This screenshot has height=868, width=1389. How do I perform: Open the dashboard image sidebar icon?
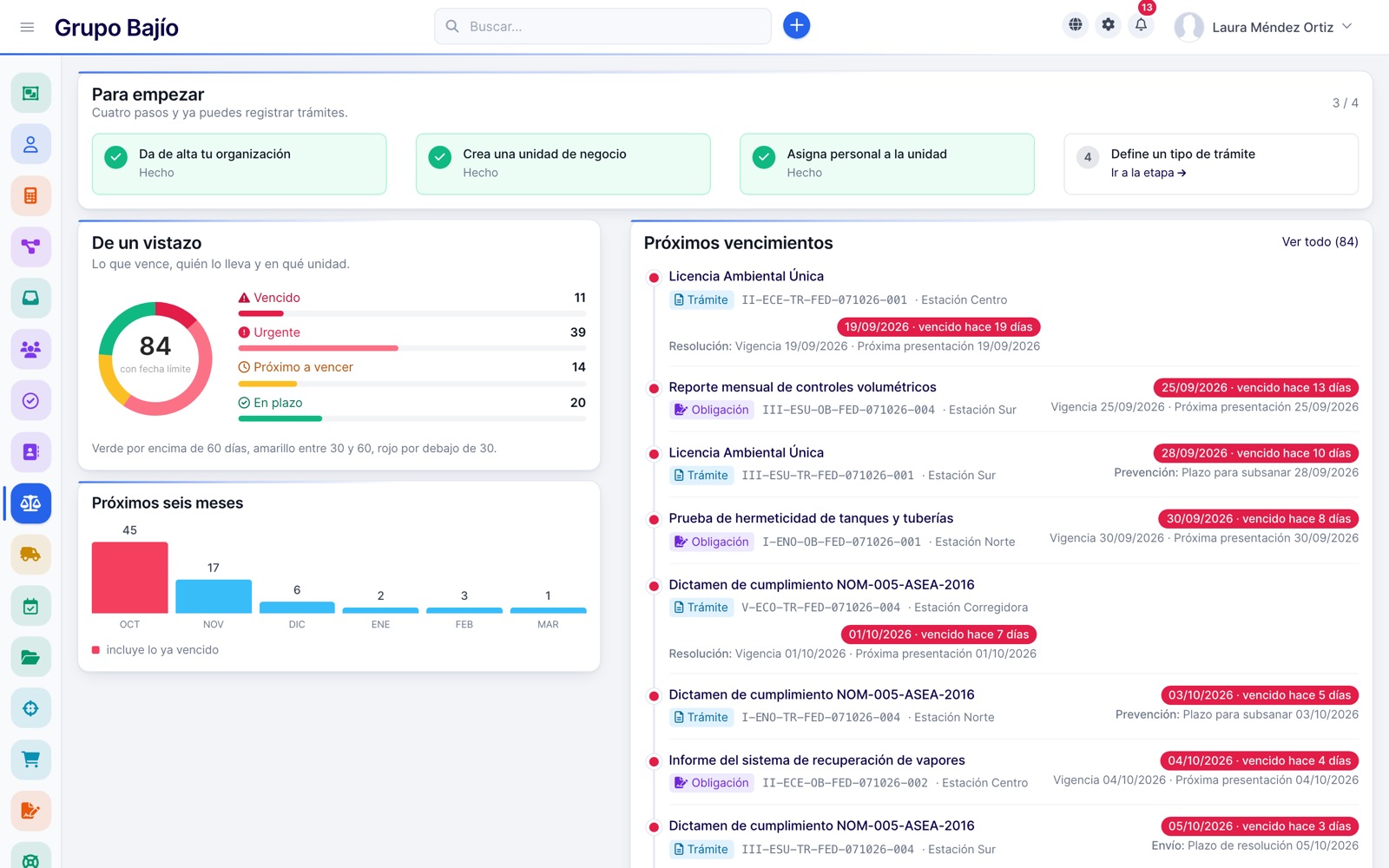coord(30,93)
